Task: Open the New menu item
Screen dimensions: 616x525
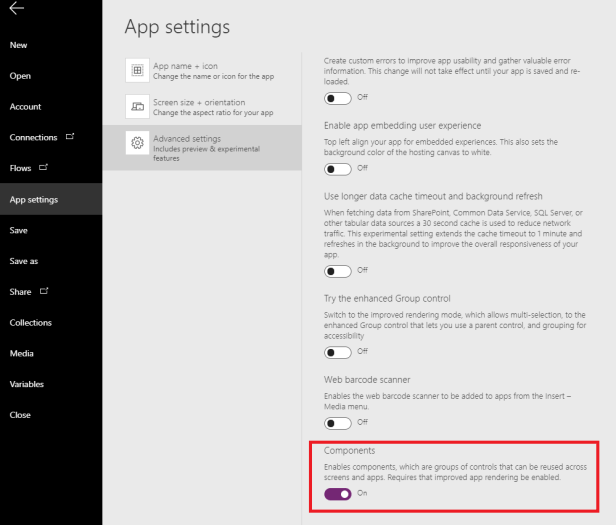Action: click(19, 45)
